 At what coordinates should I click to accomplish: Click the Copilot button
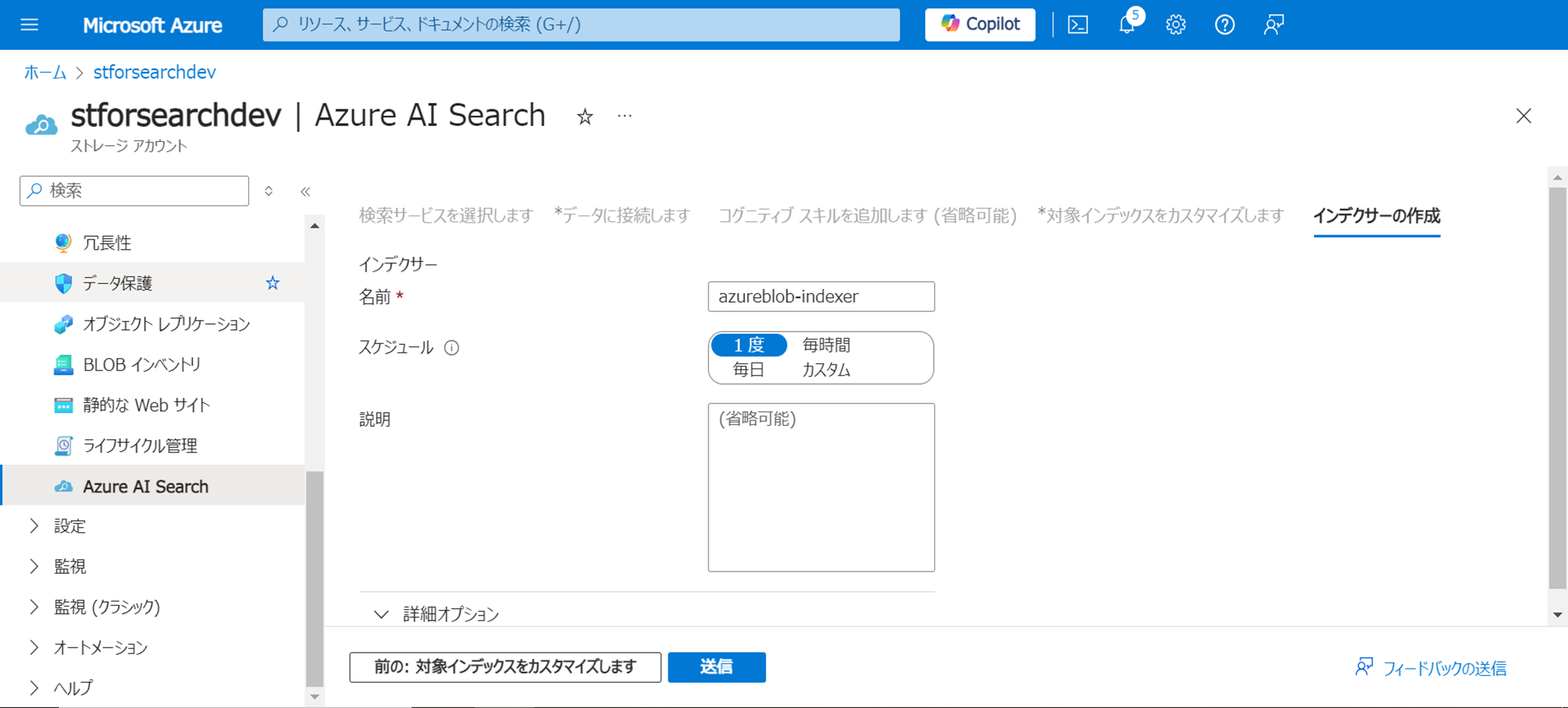click(979, 24)
